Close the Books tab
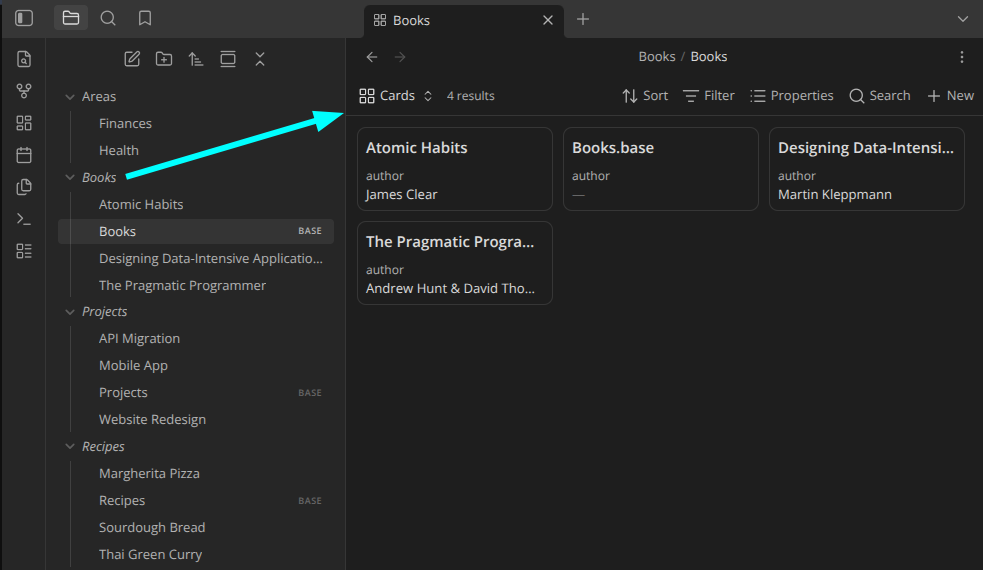This screenshot has height=570, width=983. [548, 20]
